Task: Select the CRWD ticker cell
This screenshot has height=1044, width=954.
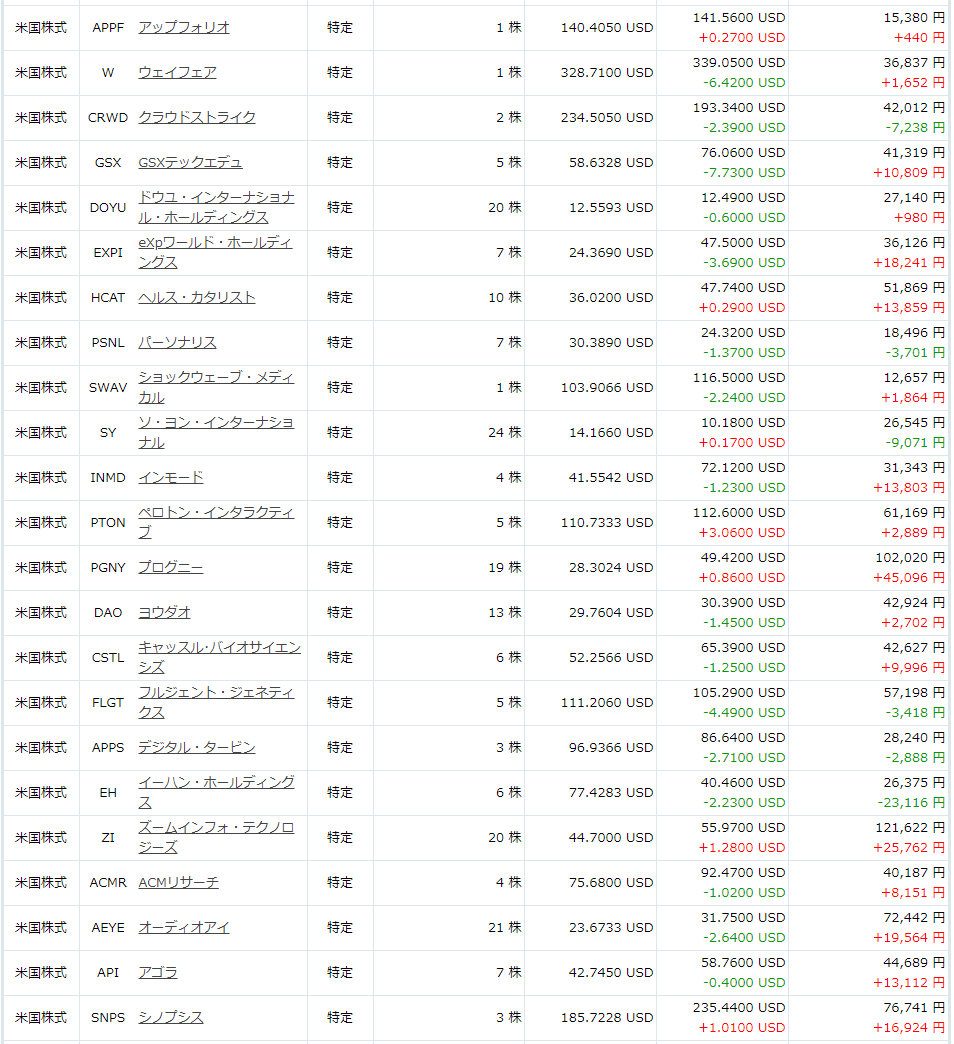Action: click(x=108, y=117)
